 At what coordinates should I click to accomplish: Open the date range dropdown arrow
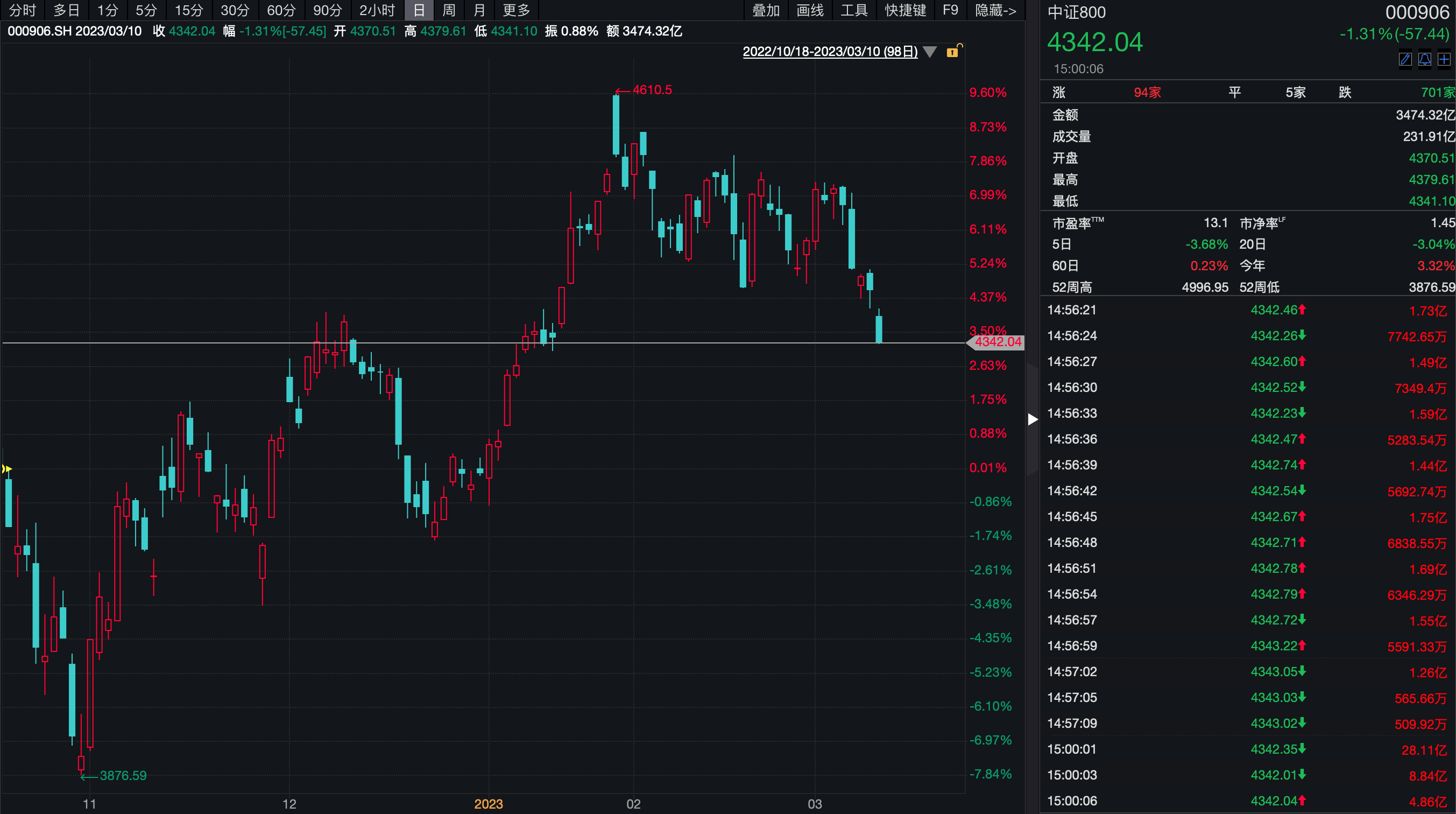[x=930, y=52]
